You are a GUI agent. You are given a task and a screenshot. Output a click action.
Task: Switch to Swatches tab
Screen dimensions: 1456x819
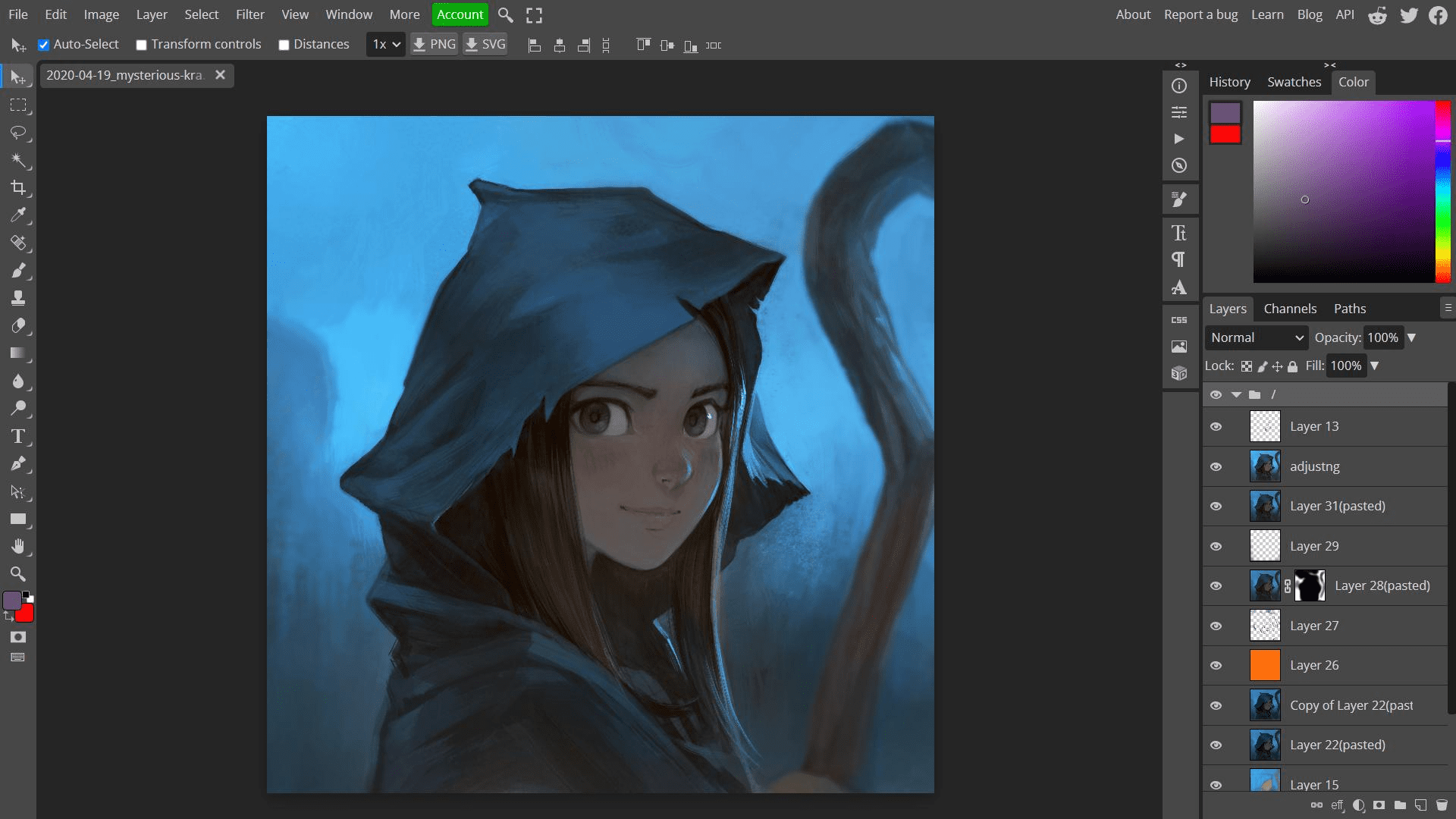click(1294, 81)
